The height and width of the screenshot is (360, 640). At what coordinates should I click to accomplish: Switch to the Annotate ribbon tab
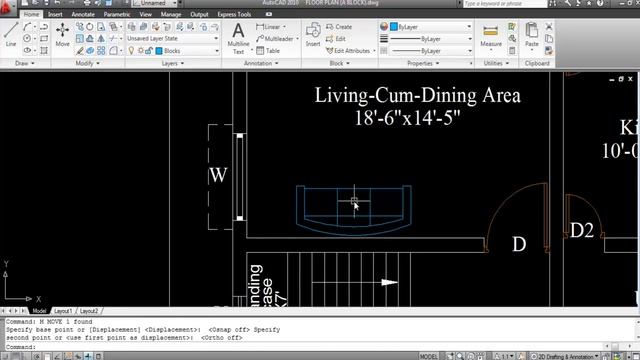(x=83, y=14)
